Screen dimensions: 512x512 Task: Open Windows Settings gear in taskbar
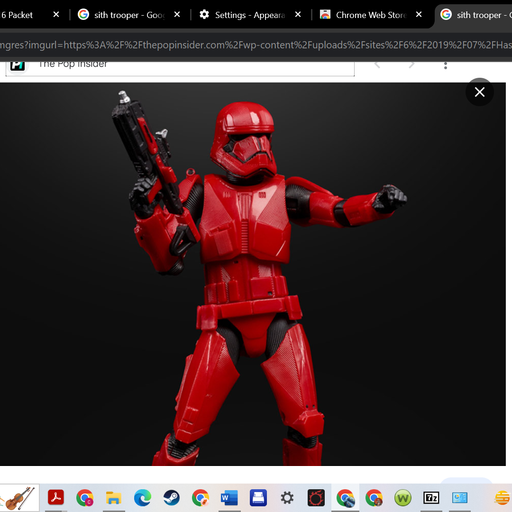(x=287, y=498)
